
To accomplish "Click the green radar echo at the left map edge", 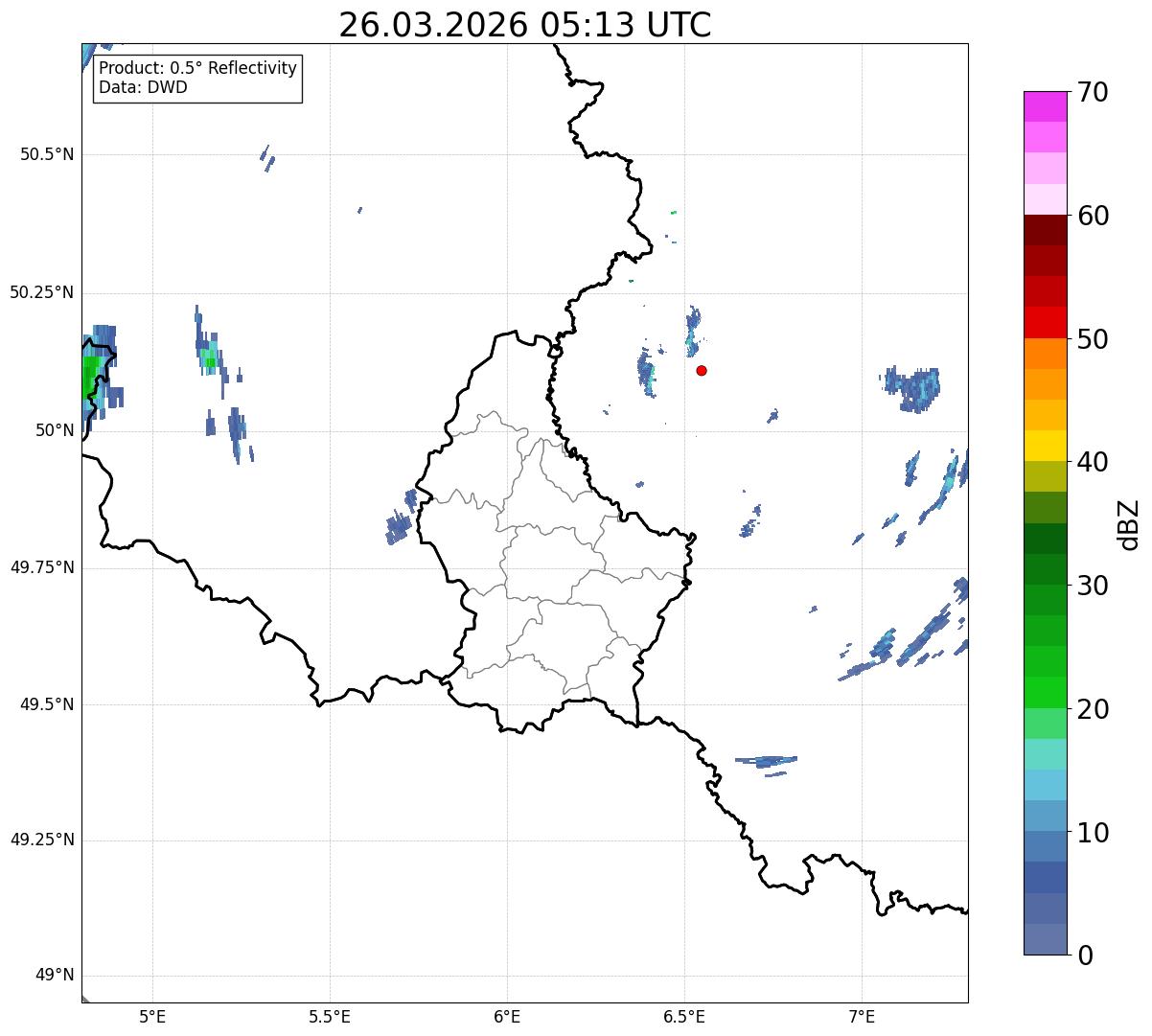I will (x=90, y=379).
